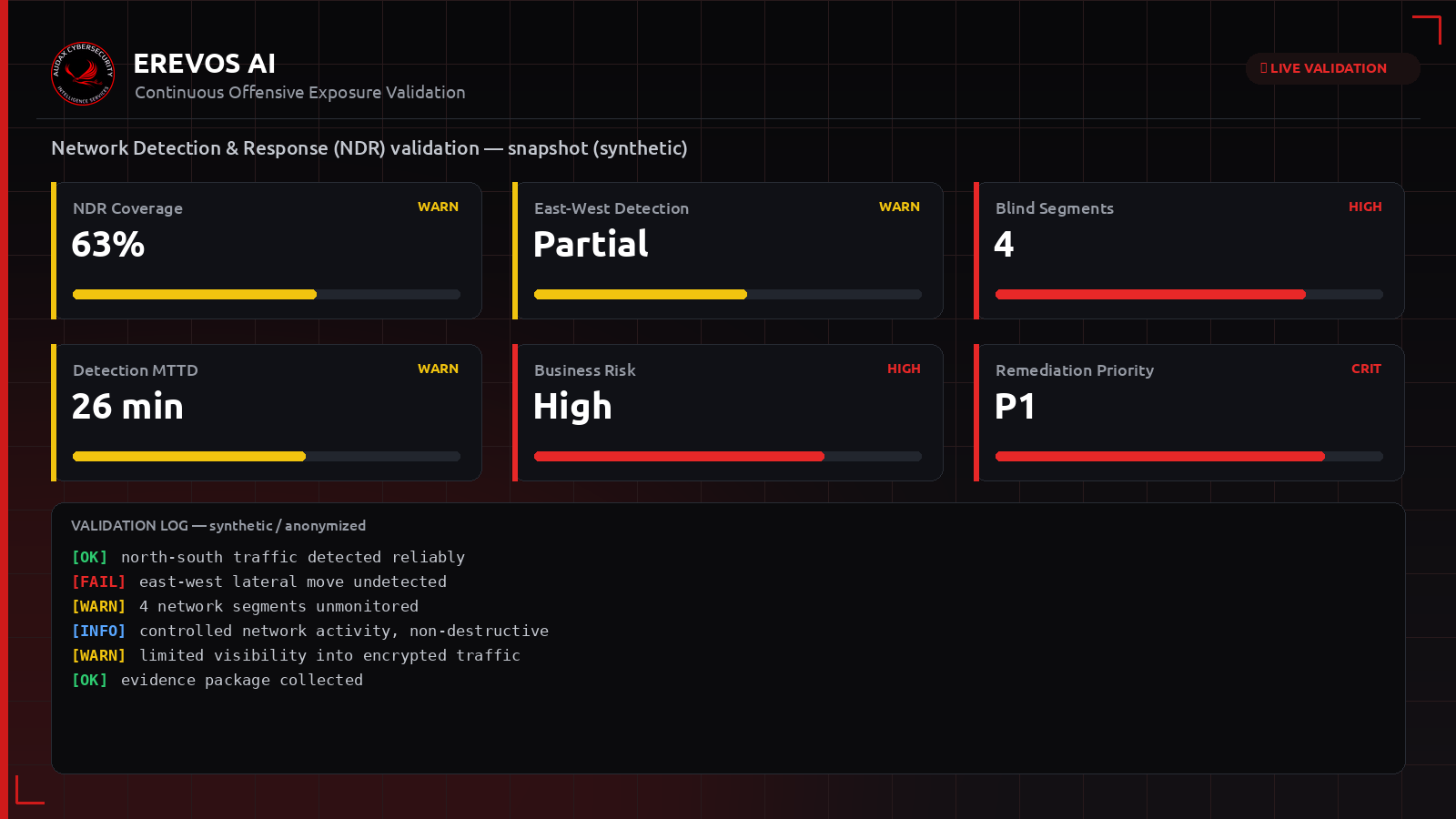
Task: Click the East-West Detection progress bar
Action: pos(728,294)
